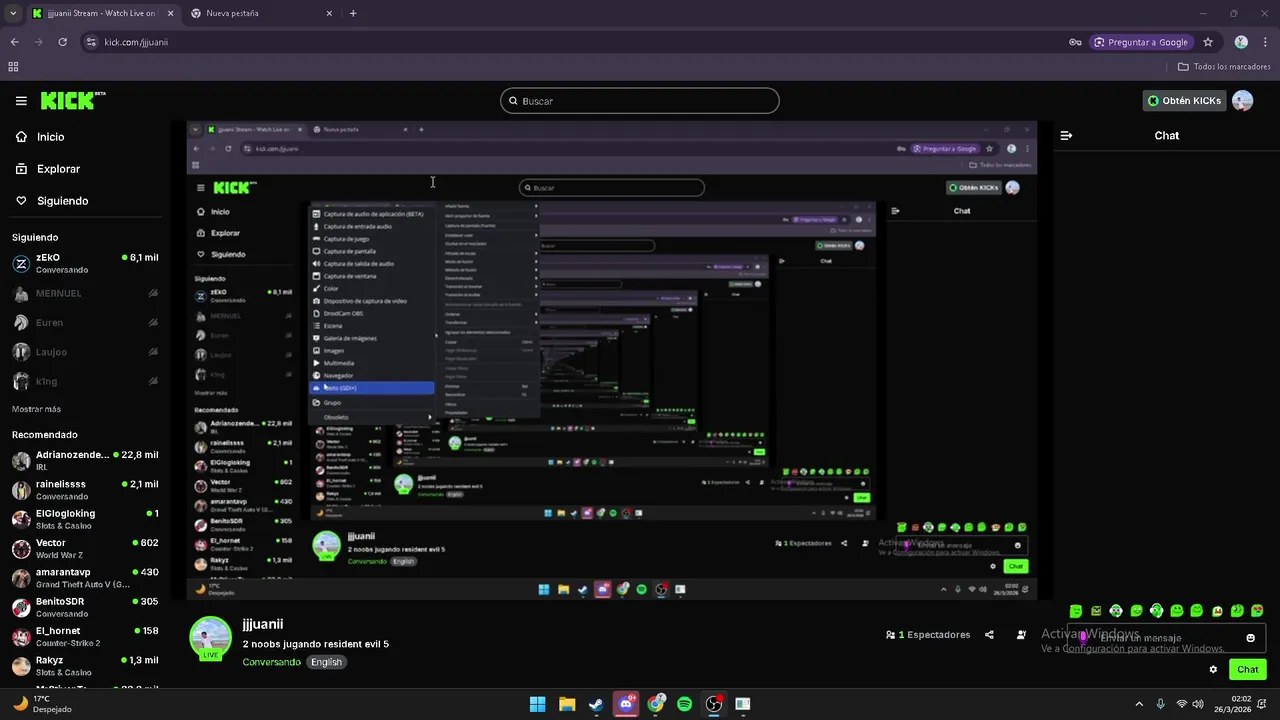The width and height of the screenshot is (1280, 720).
Task: Open the amarantavp Grand Theft Auto channel
Action: pyautogui.click(x=85, y=578)
